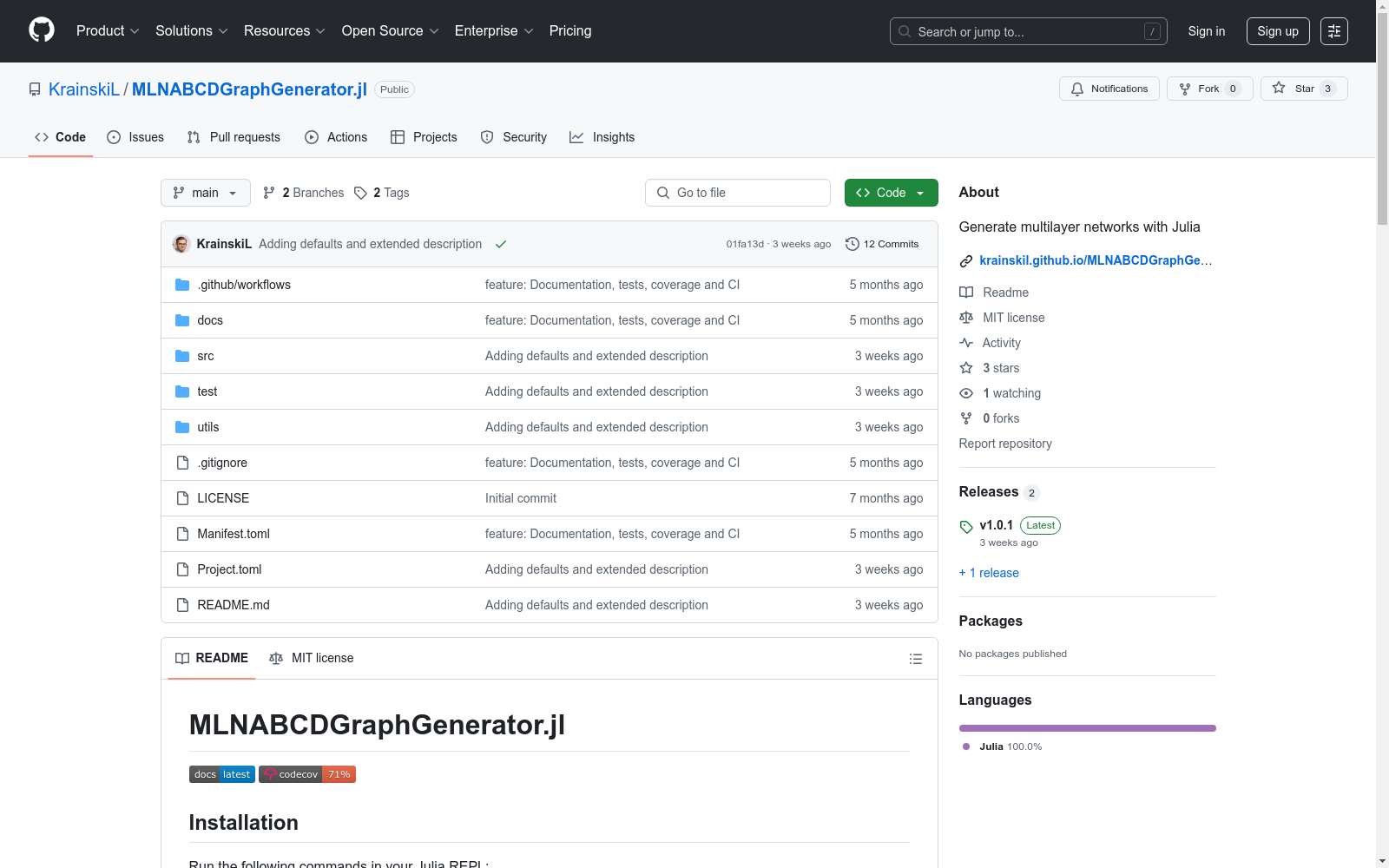
Task: Click Julia 100.0% language link
Action: click(x=1003, y=746)
